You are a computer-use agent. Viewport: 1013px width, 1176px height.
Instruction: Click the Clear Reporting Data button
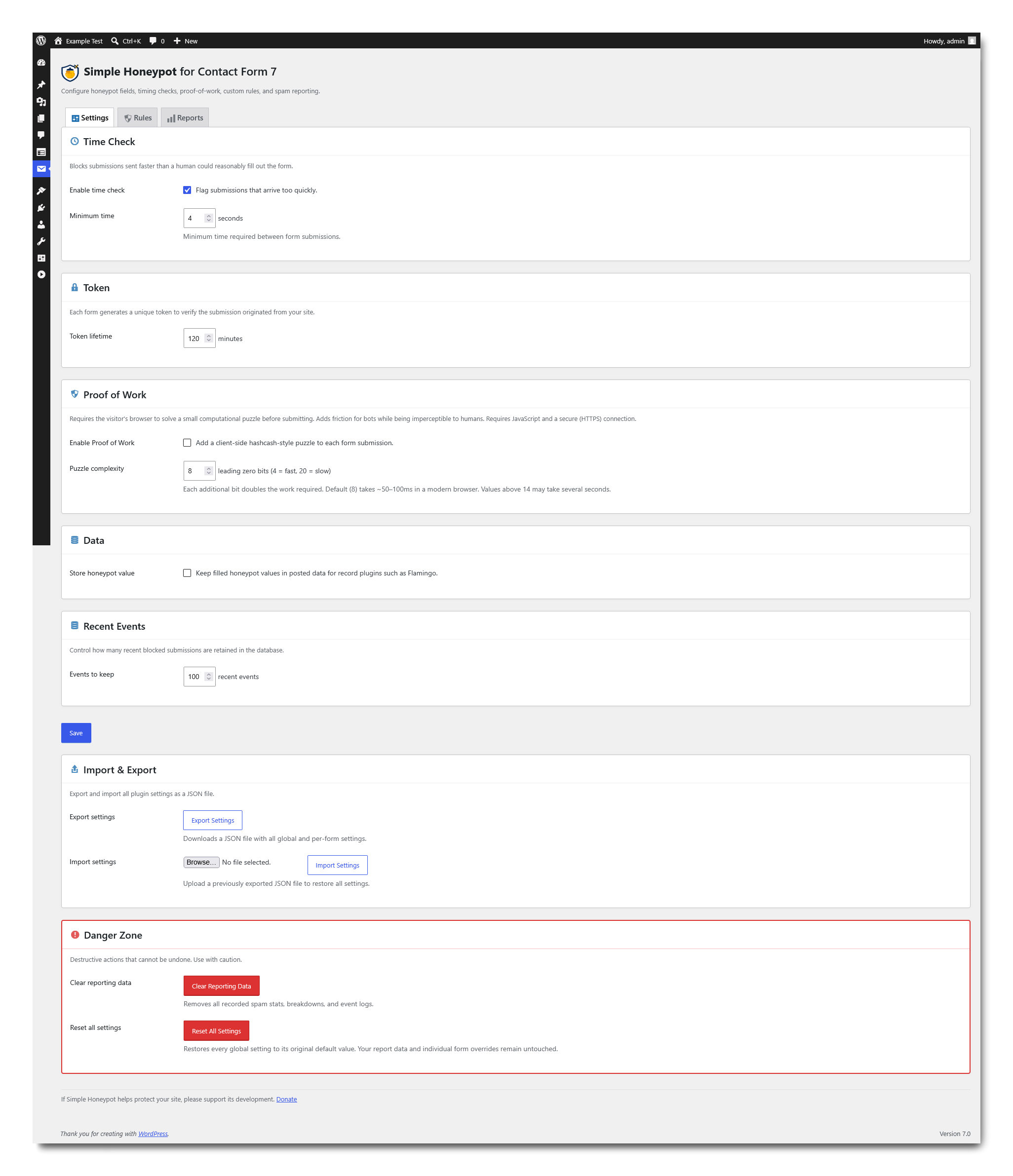222,986
